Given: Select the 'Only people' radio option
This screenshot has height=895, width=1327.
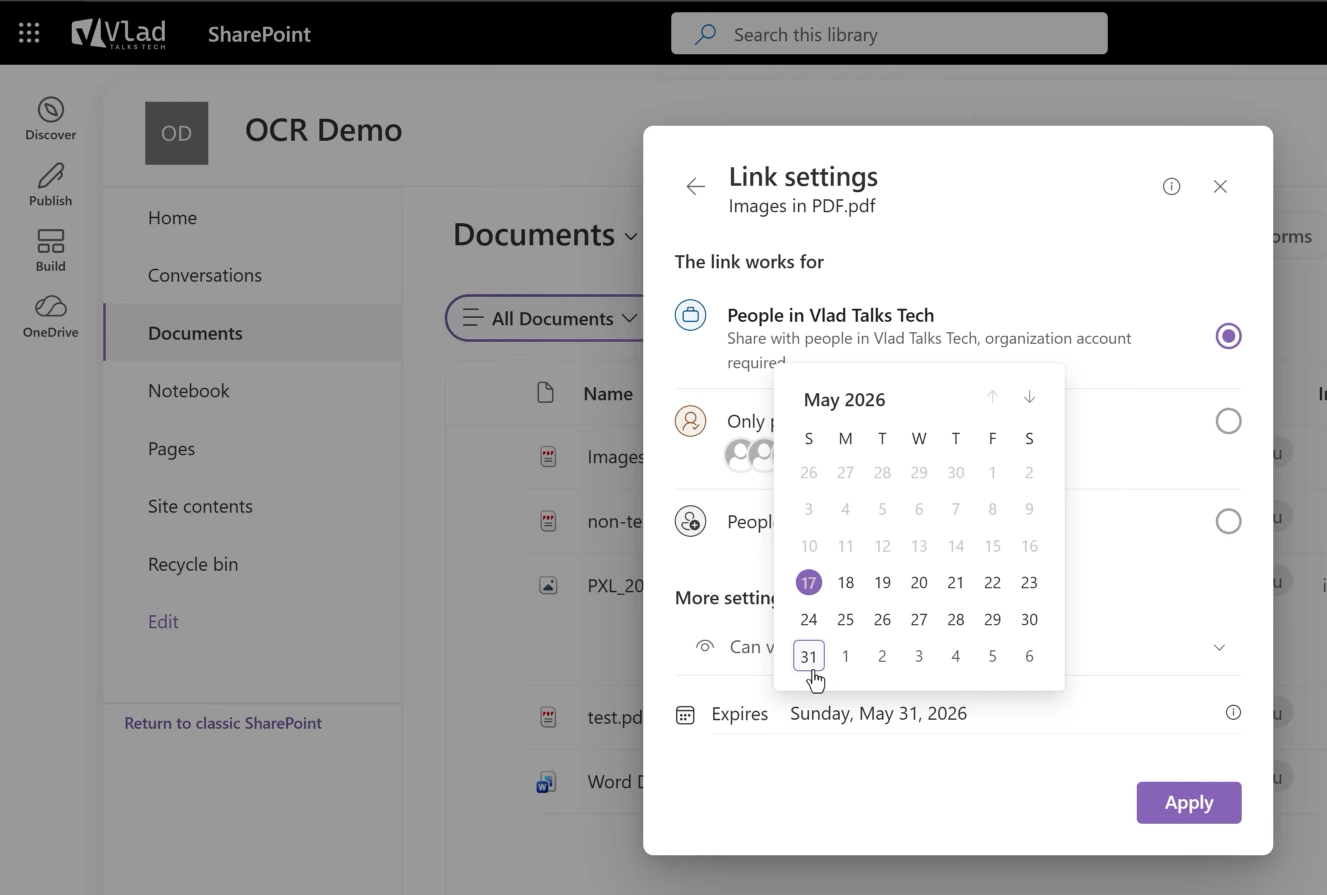Looking at the screenshot, I should pos(1228,421).
